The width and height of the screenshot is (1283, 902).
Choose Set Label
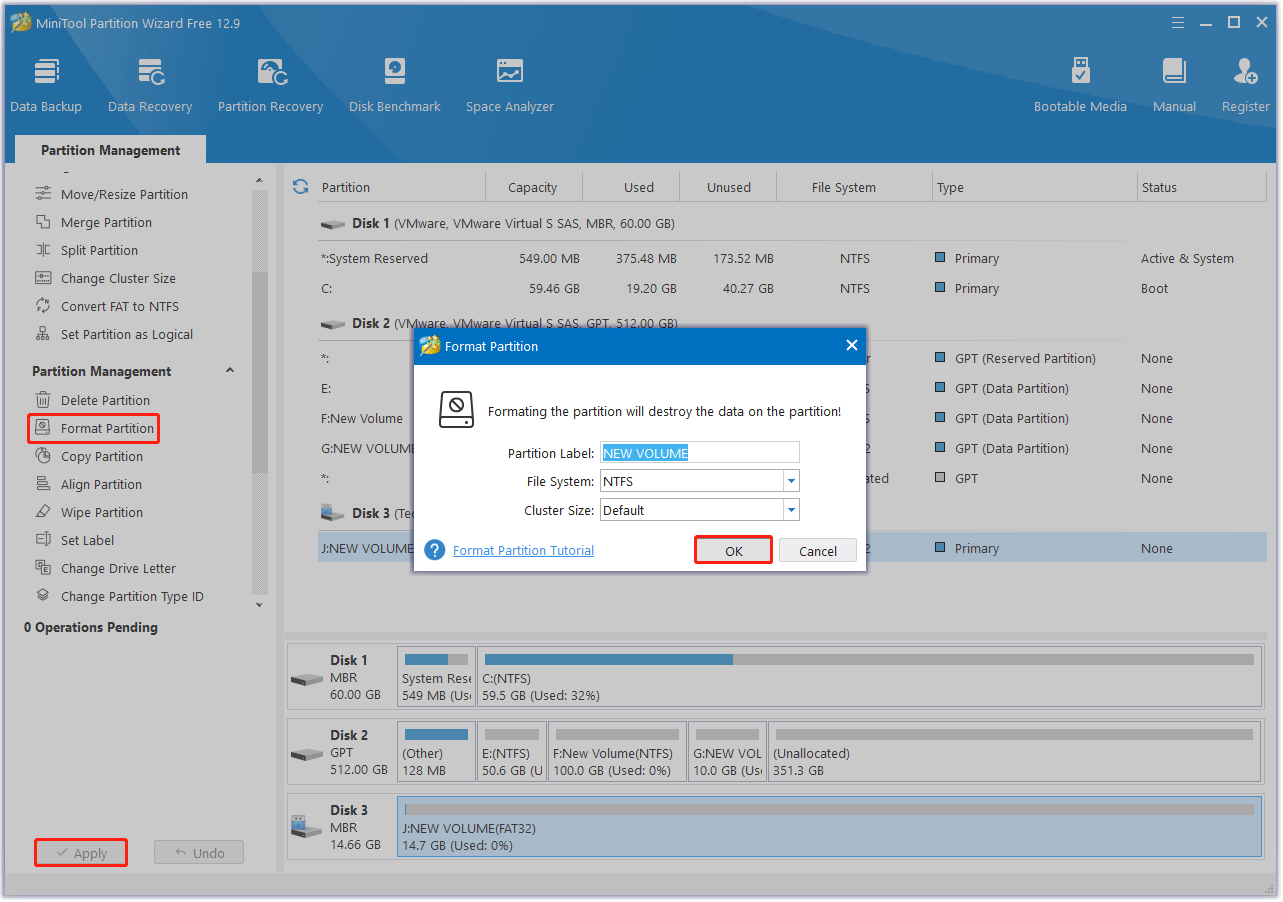click(x=87, y=540)
